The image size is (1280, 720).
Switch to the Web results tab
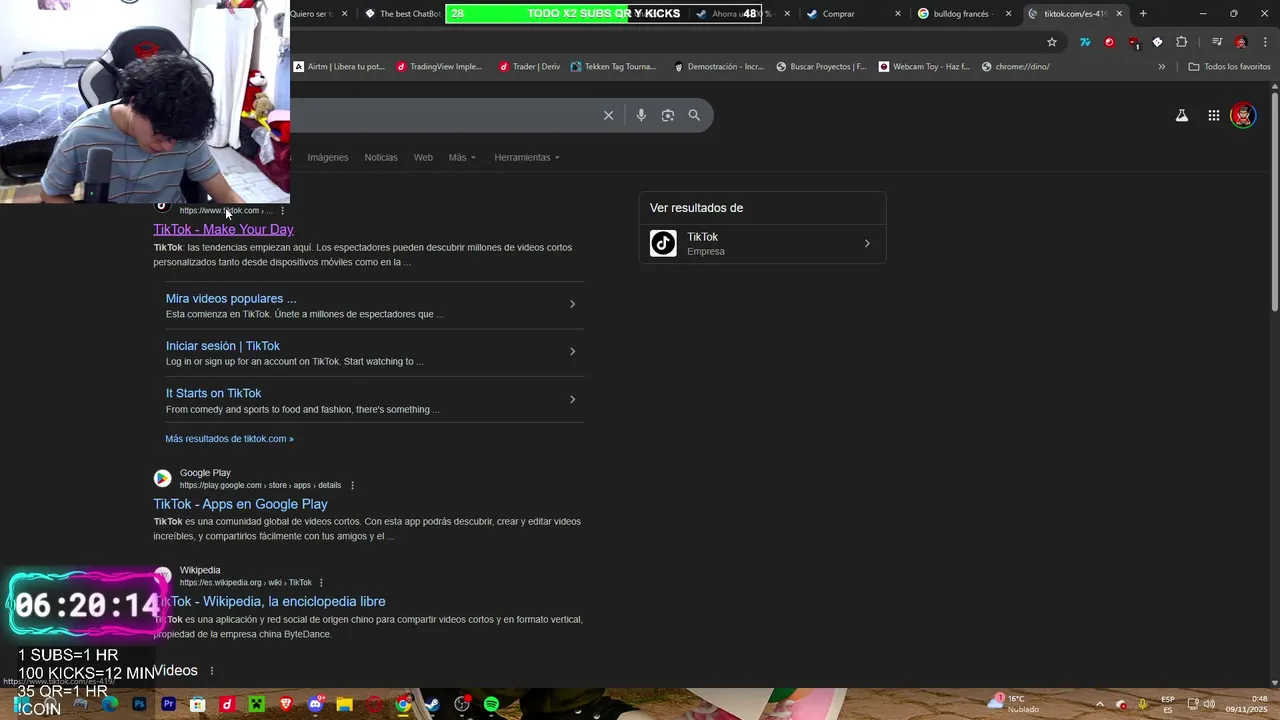(x=423, y=157)
